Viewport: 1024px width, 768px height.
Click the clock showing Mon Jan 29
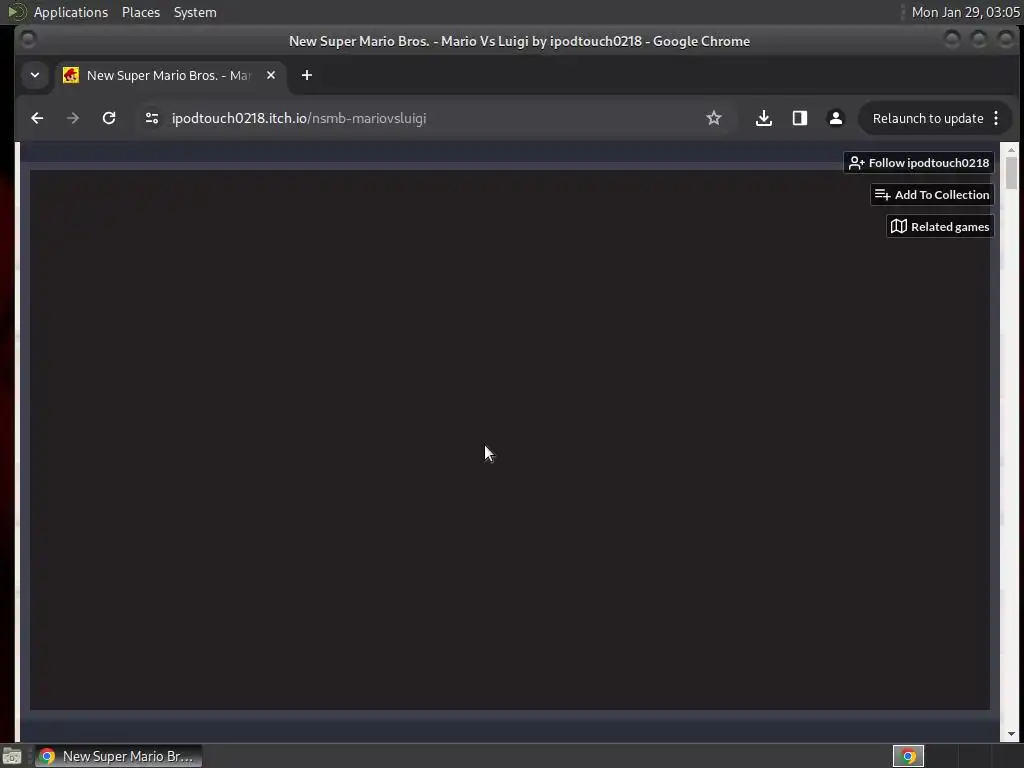[965, 12]
